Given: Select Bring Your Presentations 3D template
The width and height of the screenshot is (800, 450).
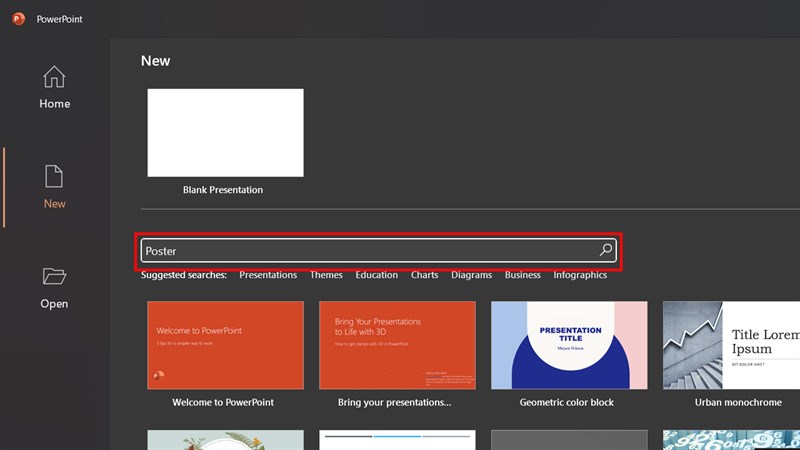Looking at the screenshot, I should (x=397, y=345).
